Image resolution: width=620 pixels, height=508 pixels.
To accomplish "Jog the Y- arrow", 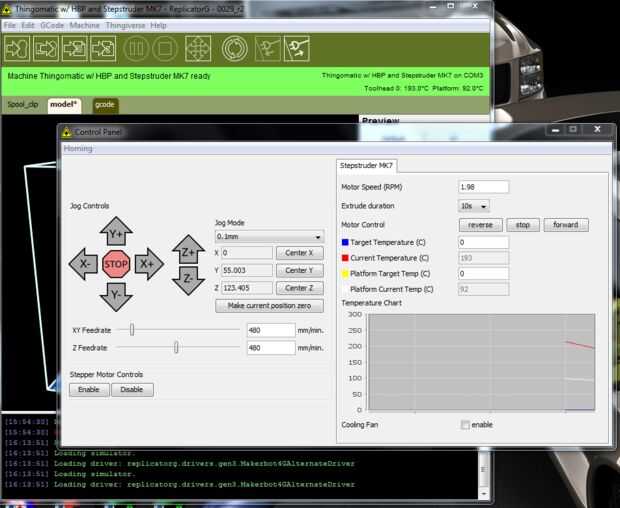I will click(x=116, y=296).
